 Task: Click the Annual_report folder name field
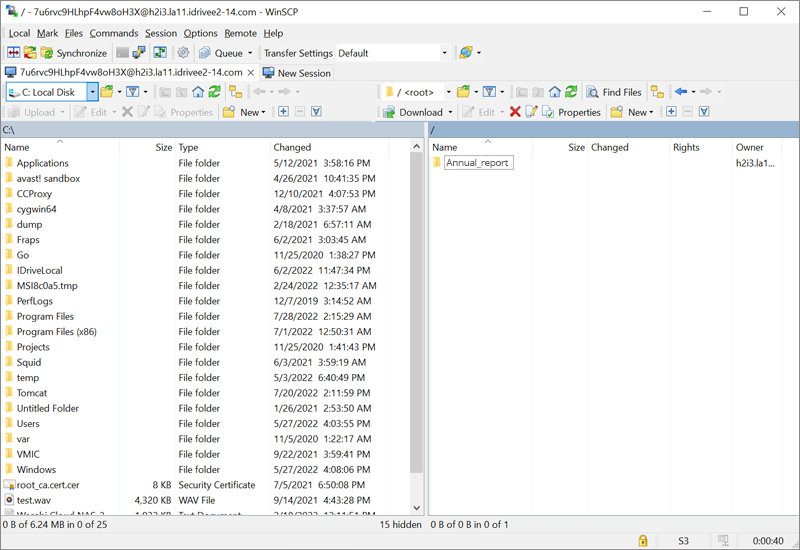tap(479, 163)
